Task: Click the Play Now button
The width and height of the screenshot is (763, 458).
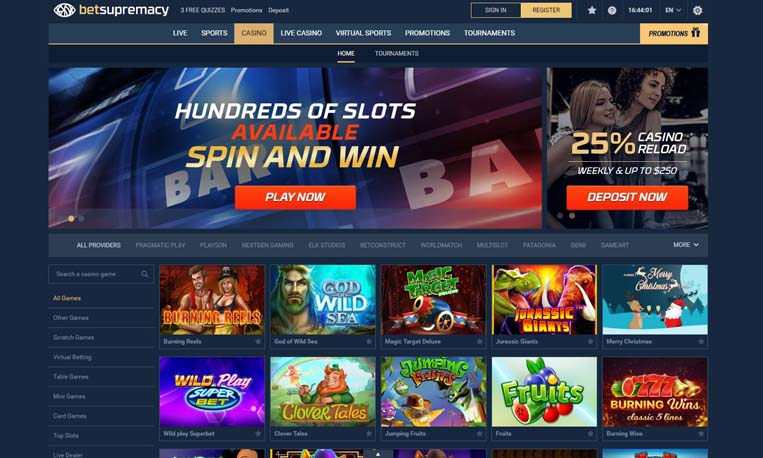Action: click(295, 197)
